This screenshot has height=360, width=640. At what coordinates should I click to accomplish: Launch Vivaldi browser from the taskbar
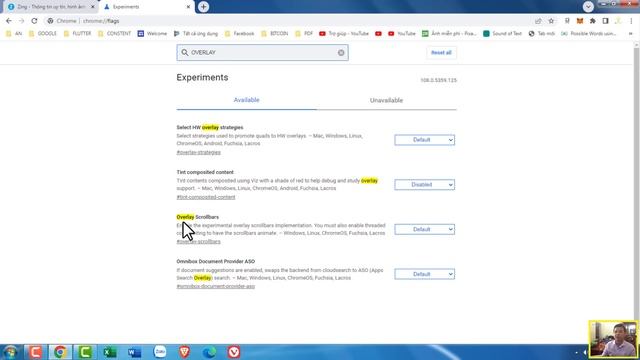click(234, 352)
